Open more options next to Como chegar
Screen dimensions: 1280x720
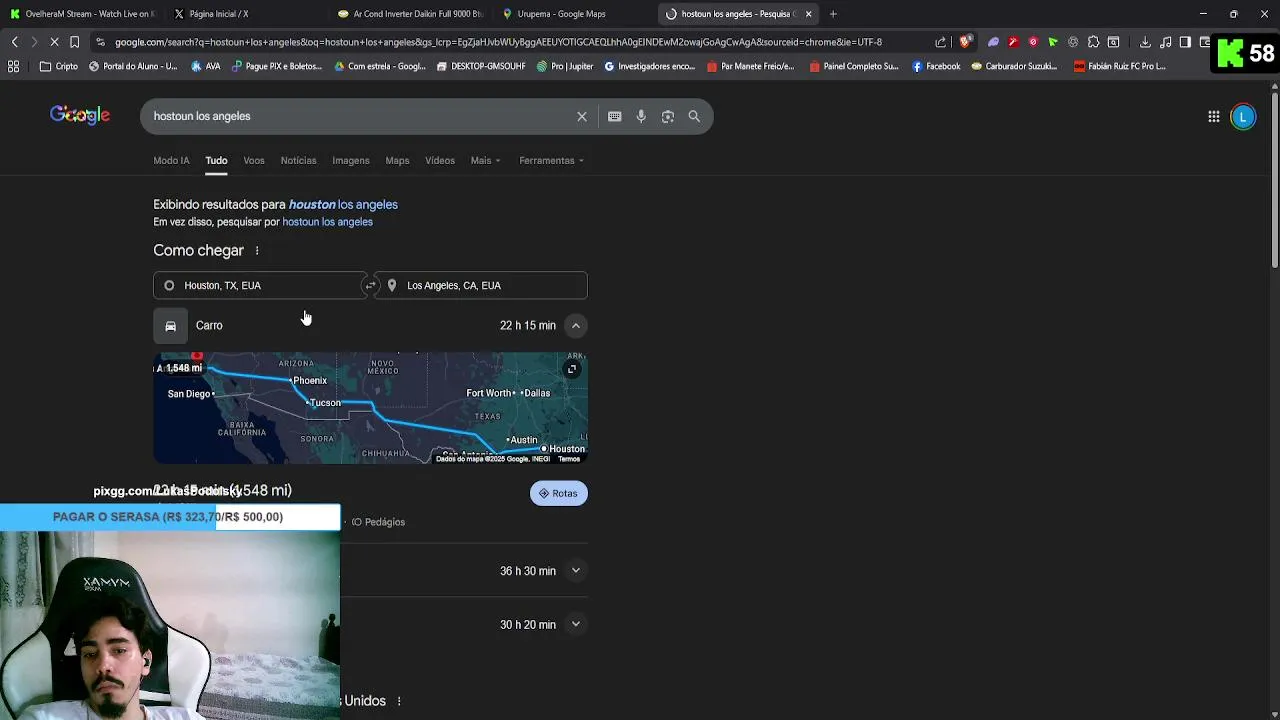pos(257,251)
